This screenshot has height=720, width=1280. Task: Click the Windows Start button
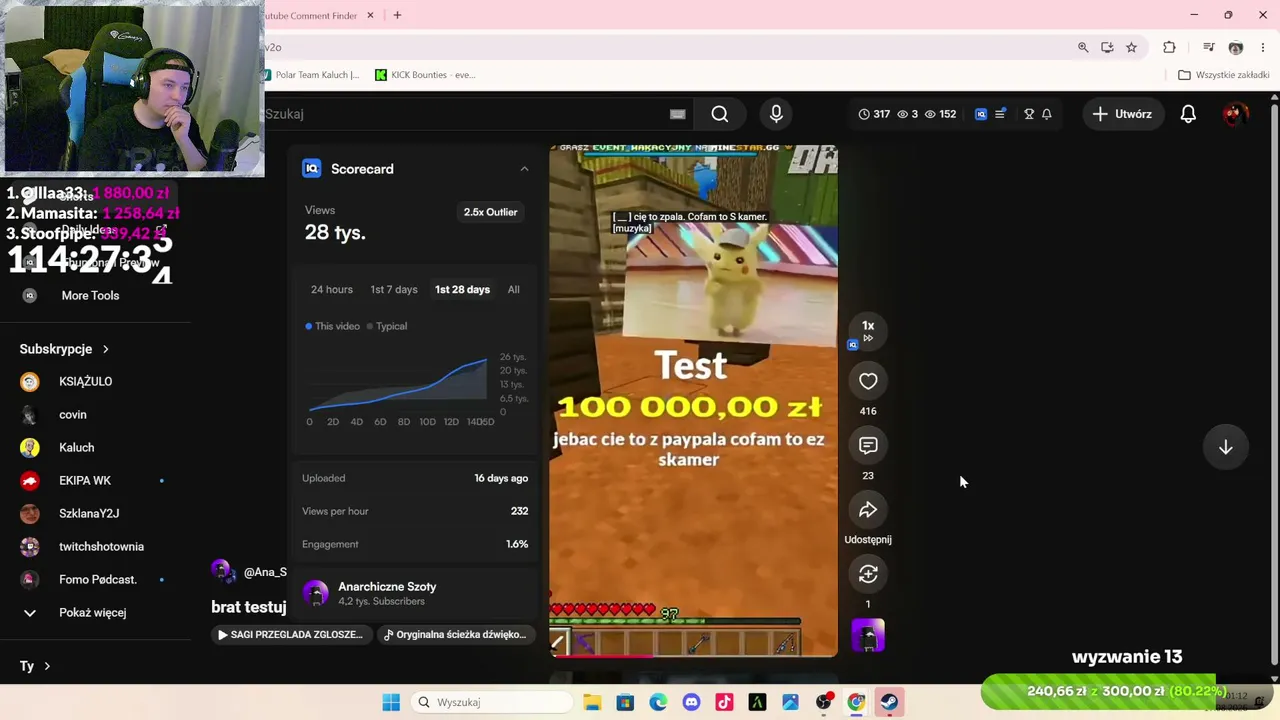pos(391,702)
